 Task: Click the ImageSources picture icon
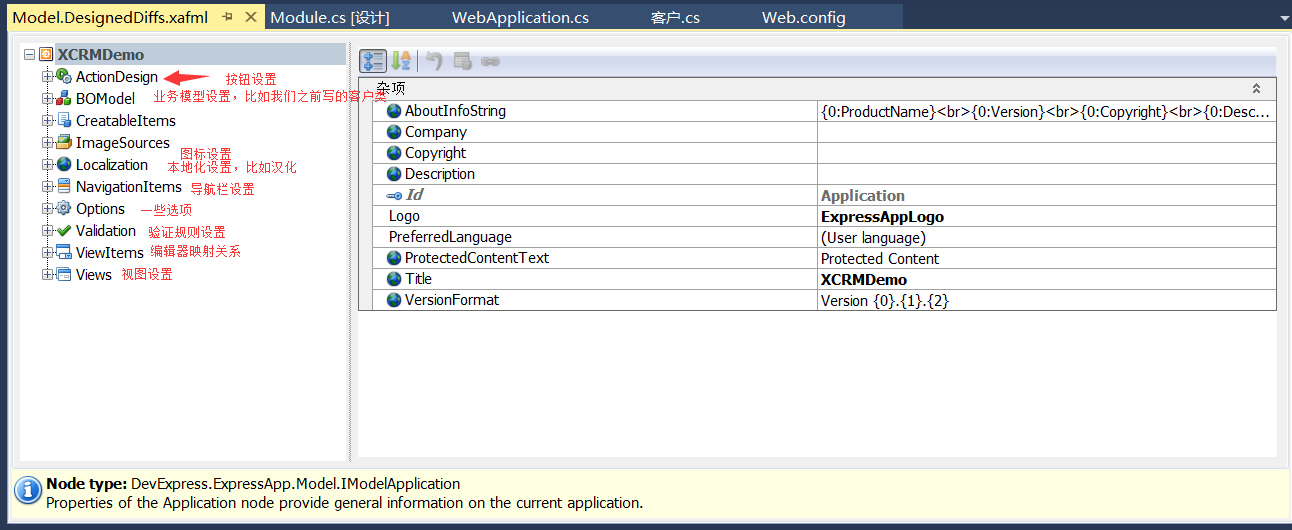coord(64,143)
